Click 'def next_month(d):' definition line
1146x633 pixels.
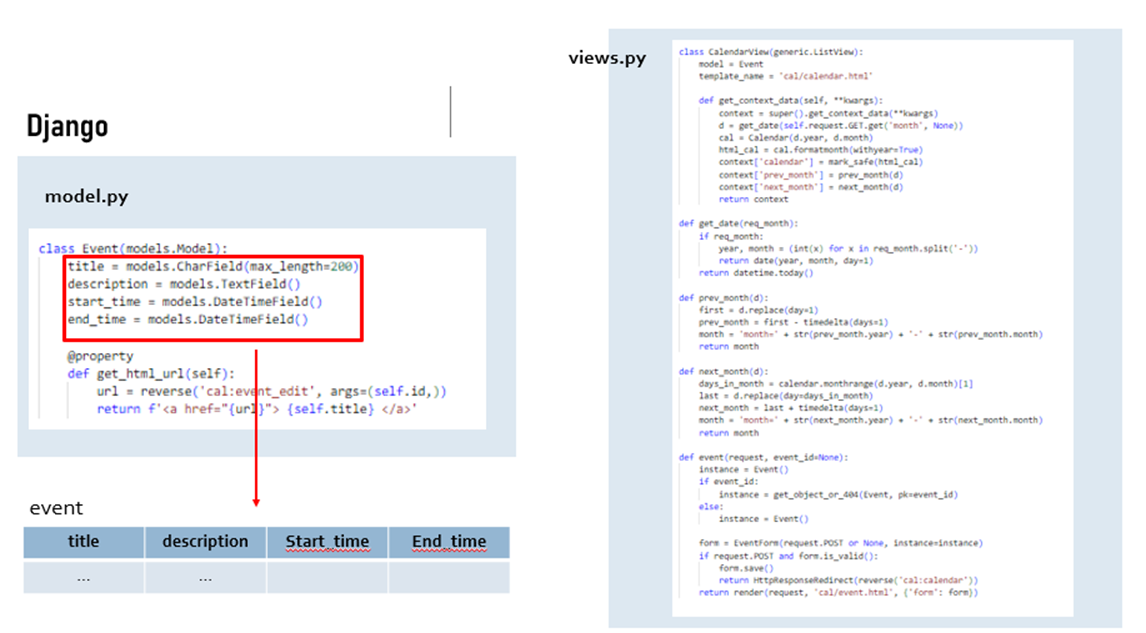coord(724,371)
